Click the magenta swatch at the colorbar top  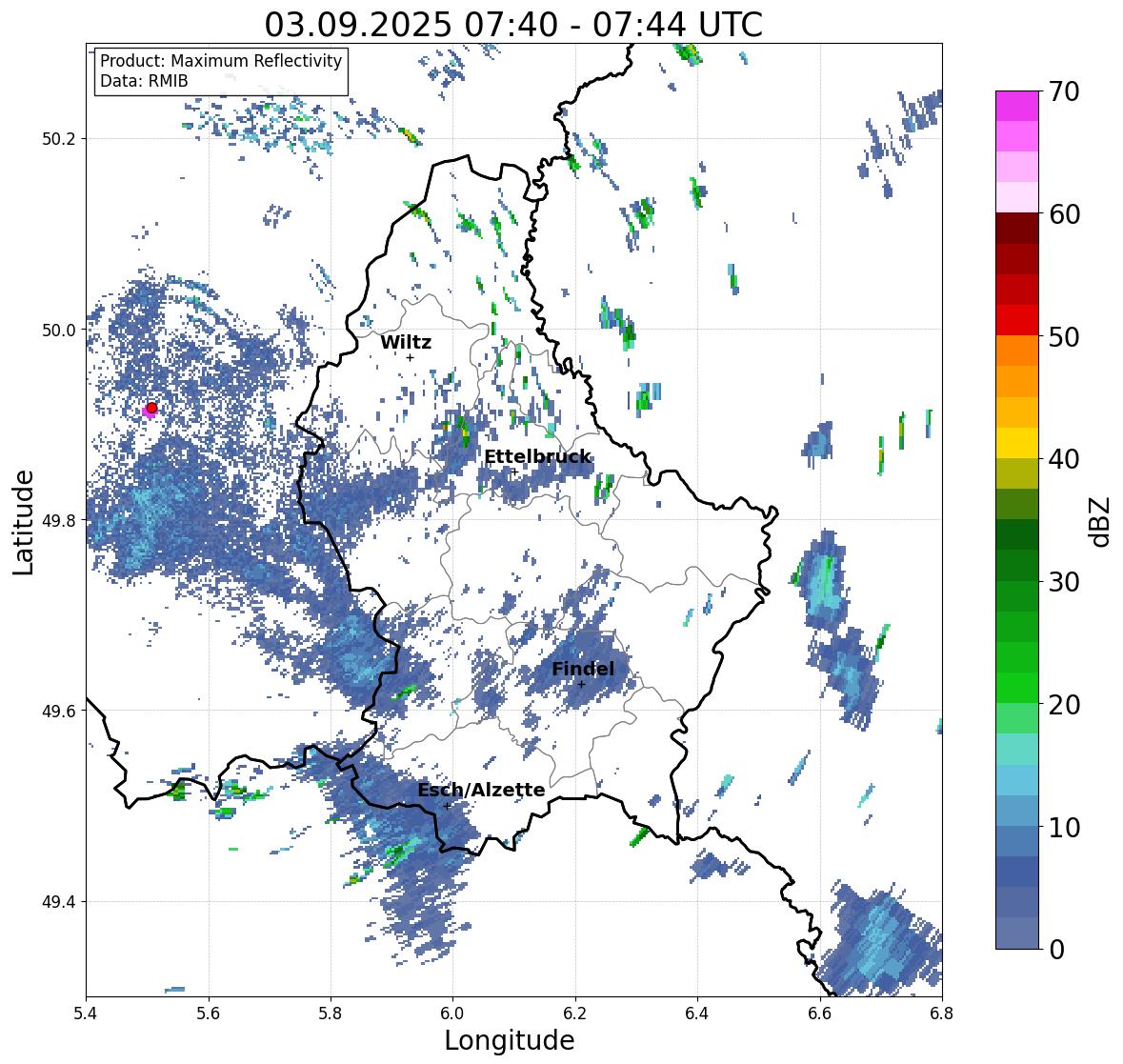[x=1017, y=106]
